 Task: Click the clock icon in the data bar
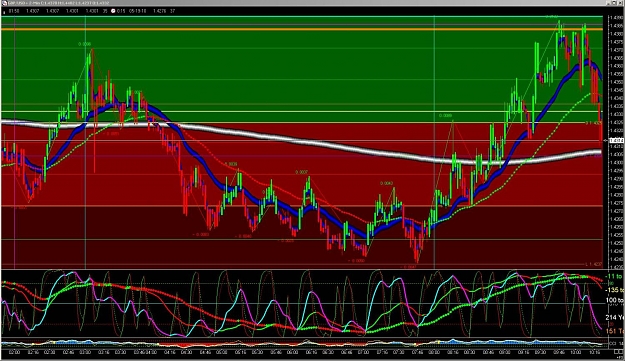[x=113, y=11]
